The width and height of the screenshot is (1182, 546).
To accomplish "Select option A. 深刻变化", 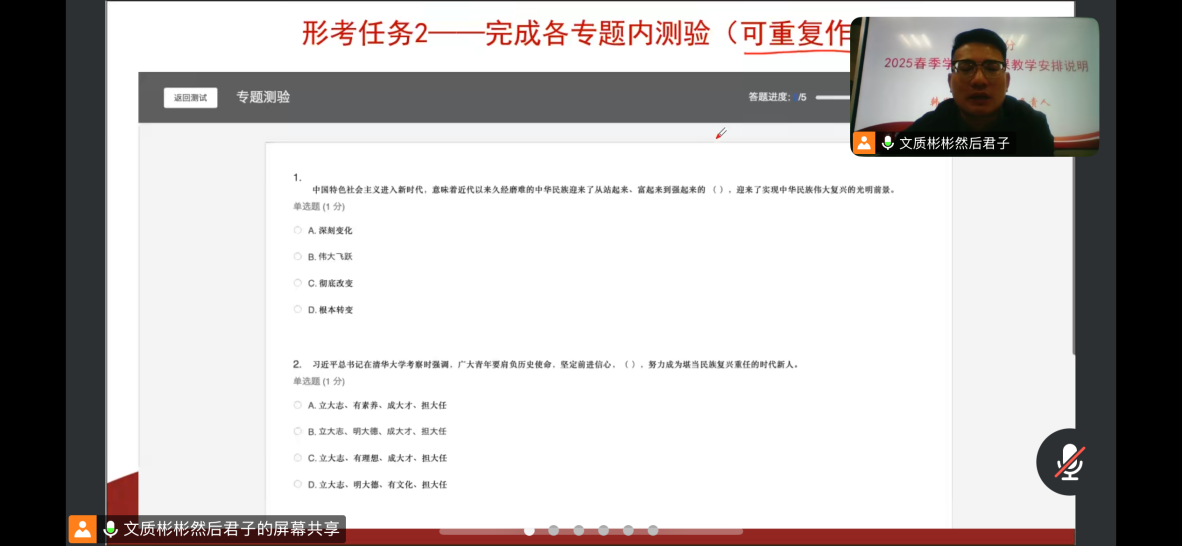I will click(x=298, y=230).
